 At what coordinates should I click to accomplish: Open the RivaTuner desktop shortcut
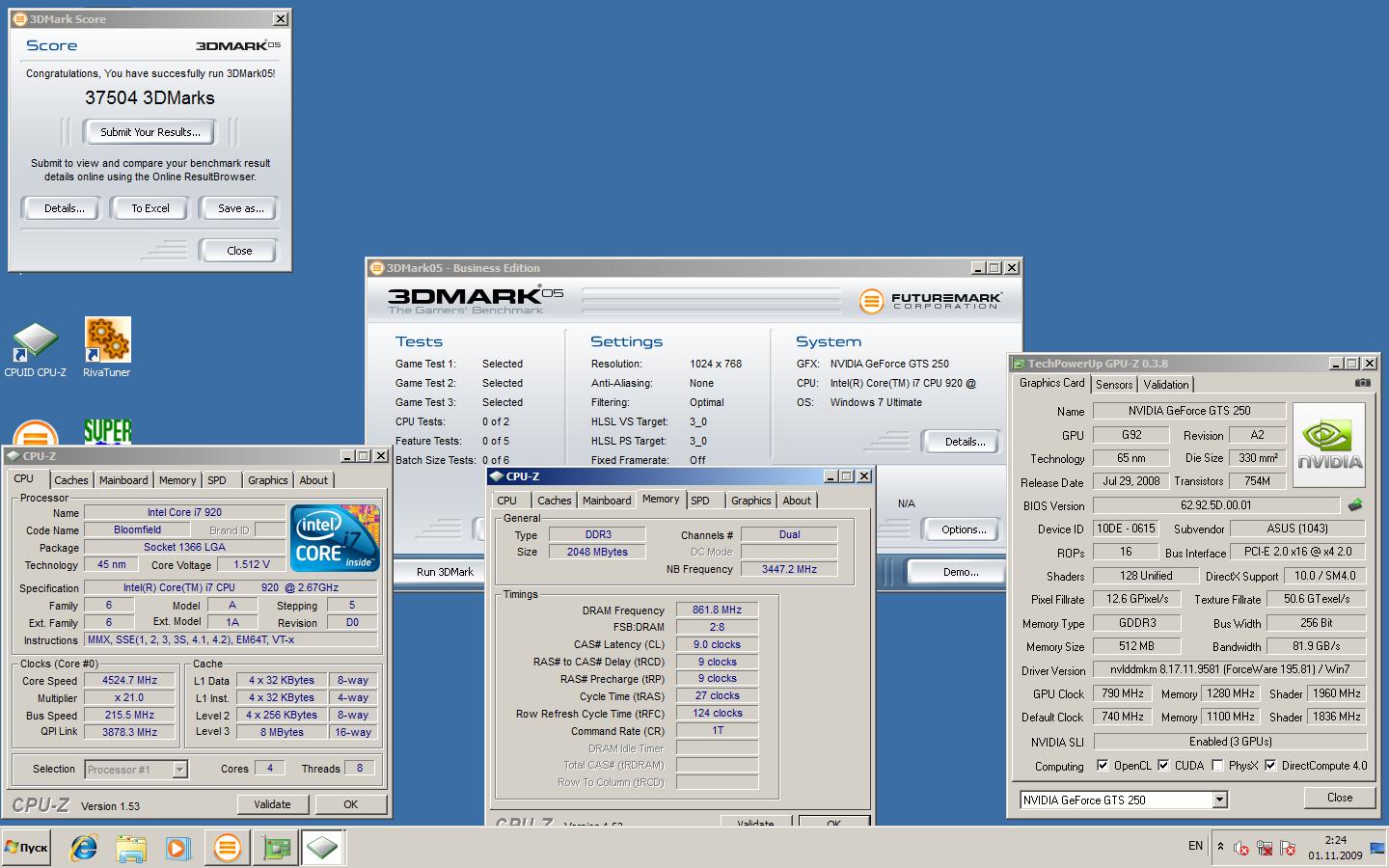[107, 347]
